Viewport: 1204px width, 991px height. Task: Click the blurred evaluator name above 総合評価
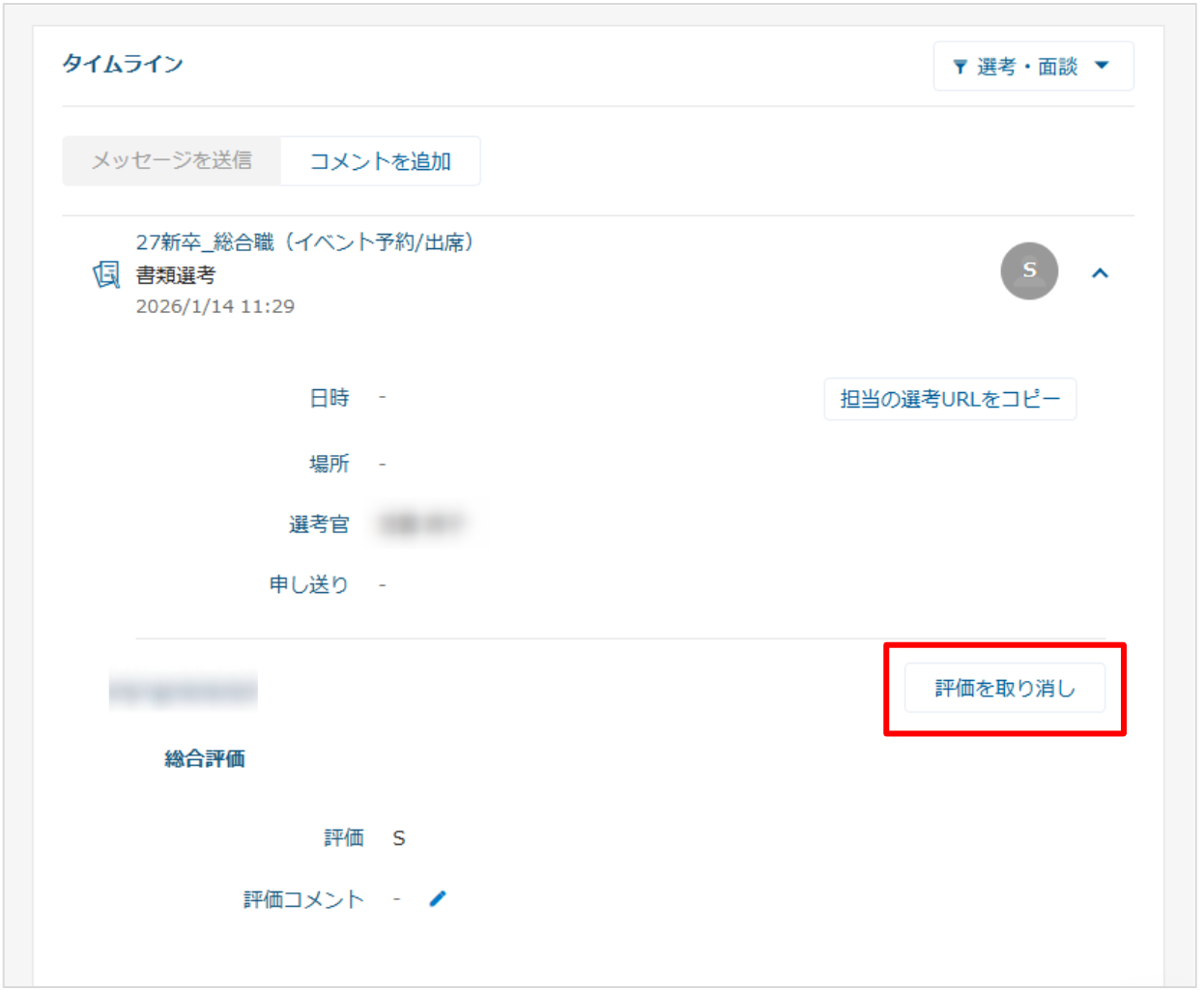184,692
